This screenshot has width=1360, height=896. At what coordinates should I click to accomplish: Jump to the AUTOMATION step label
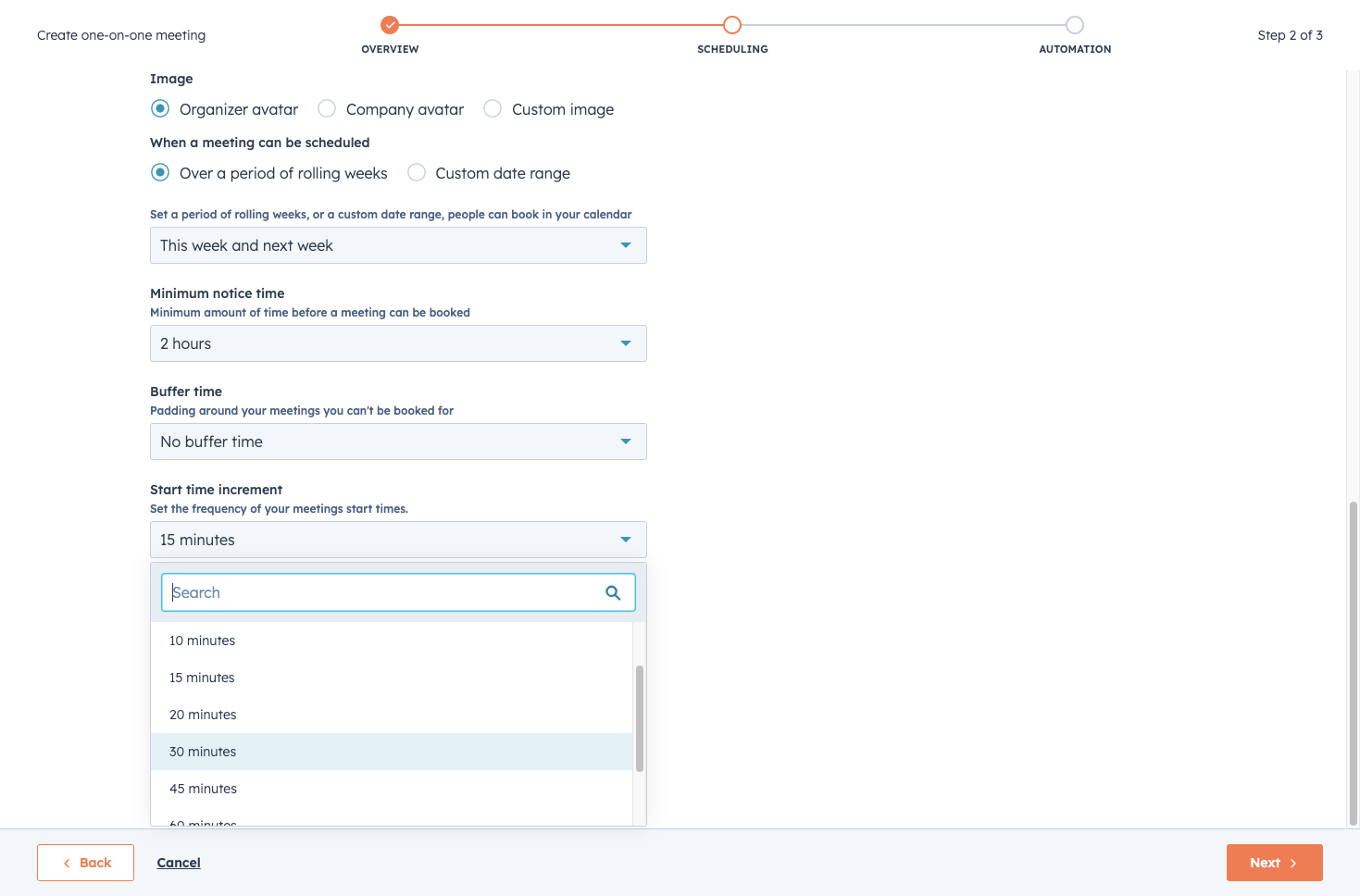pyautogui.click(x=1075, y=49)
